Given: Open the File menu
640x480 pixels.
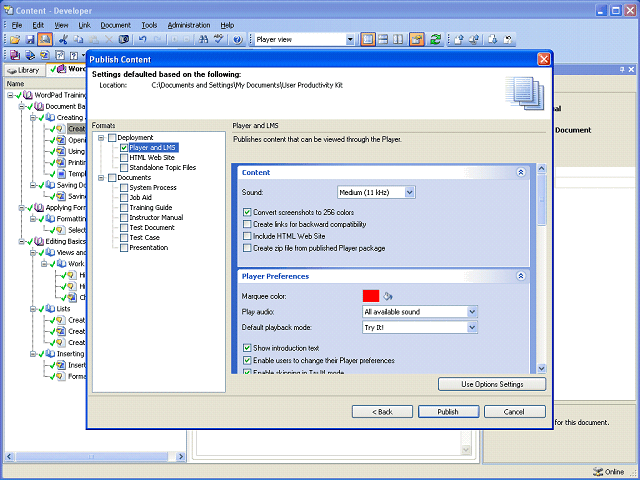Looking at the screenshot, I should tap(17, 25).
